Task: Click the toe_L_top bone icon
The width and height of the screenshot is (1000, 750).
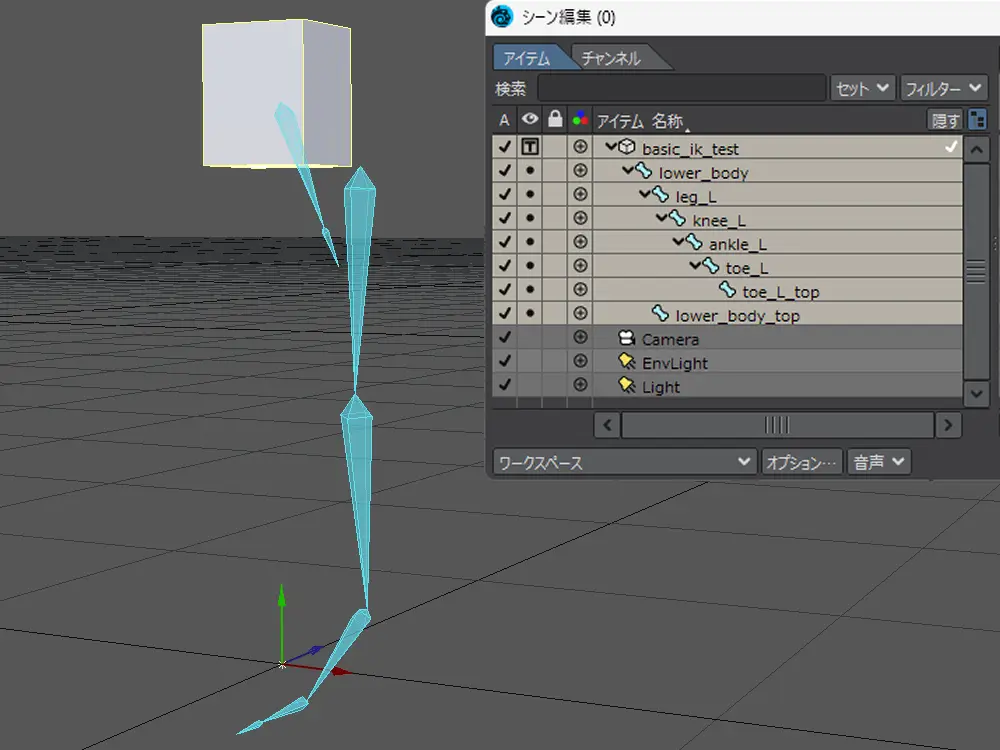Action: pos(728,292)
